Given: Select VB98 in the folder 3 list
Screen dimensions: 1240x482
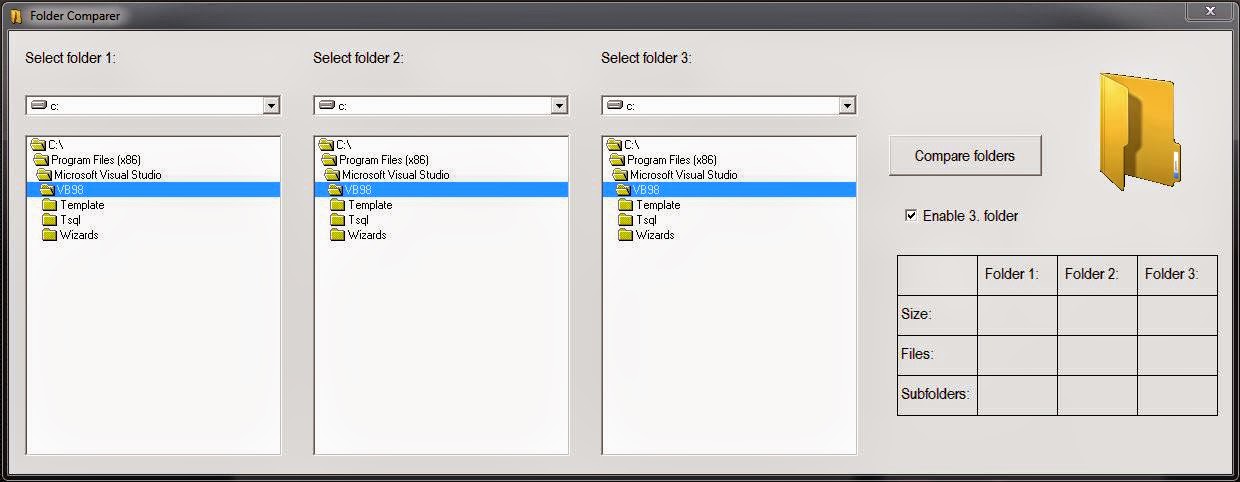Looking at the screenshot, I should point(646,190).
